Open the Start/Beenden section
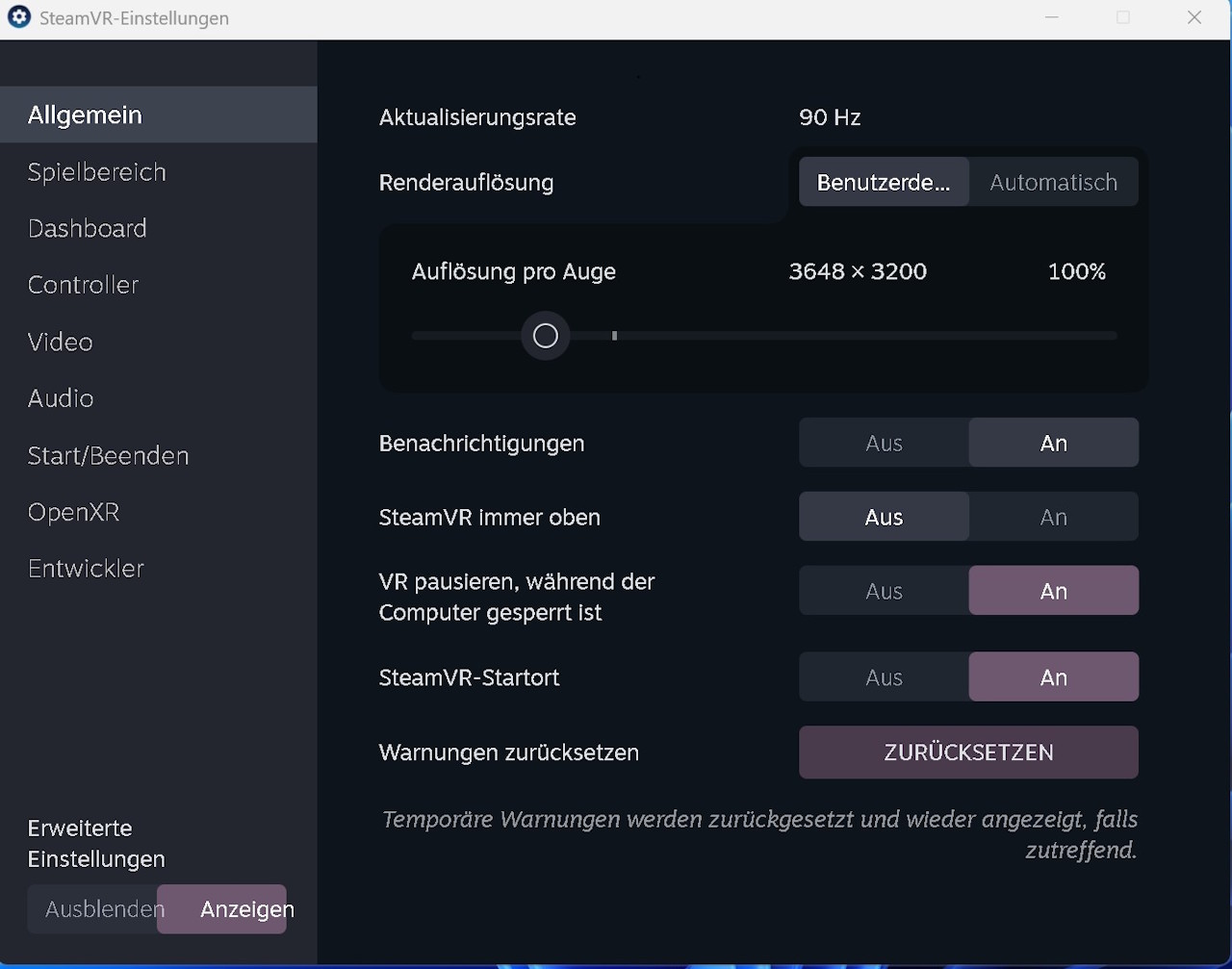Image resolution: width=1232 pixels, height=969 pixels. pos(108,456)
